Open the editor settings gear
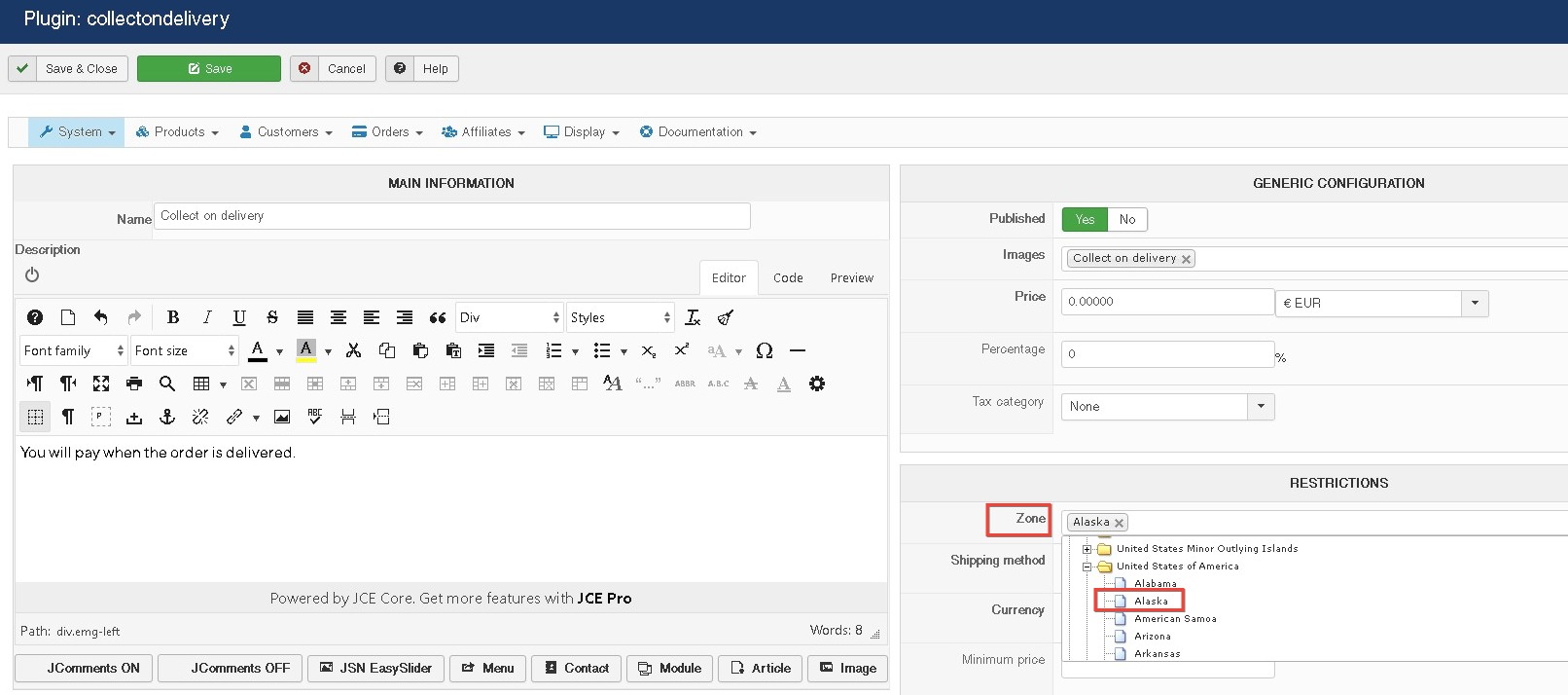 (x=817, y=384)
